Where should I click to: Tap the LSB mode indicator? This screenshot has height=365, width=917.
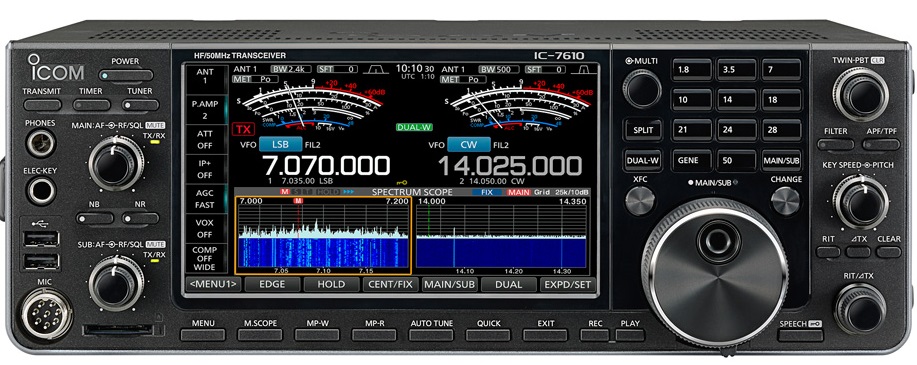tap(281, 144)
